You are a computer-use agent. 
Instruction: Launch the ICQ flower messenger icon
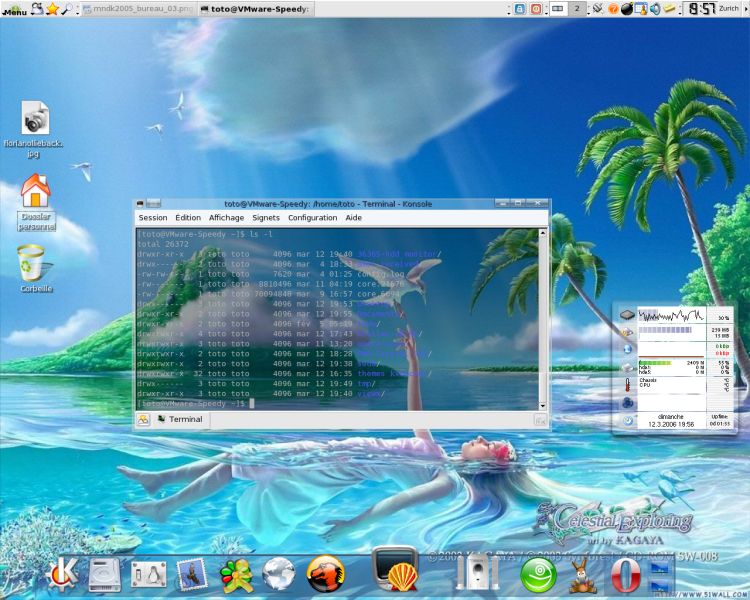point(236,575)
